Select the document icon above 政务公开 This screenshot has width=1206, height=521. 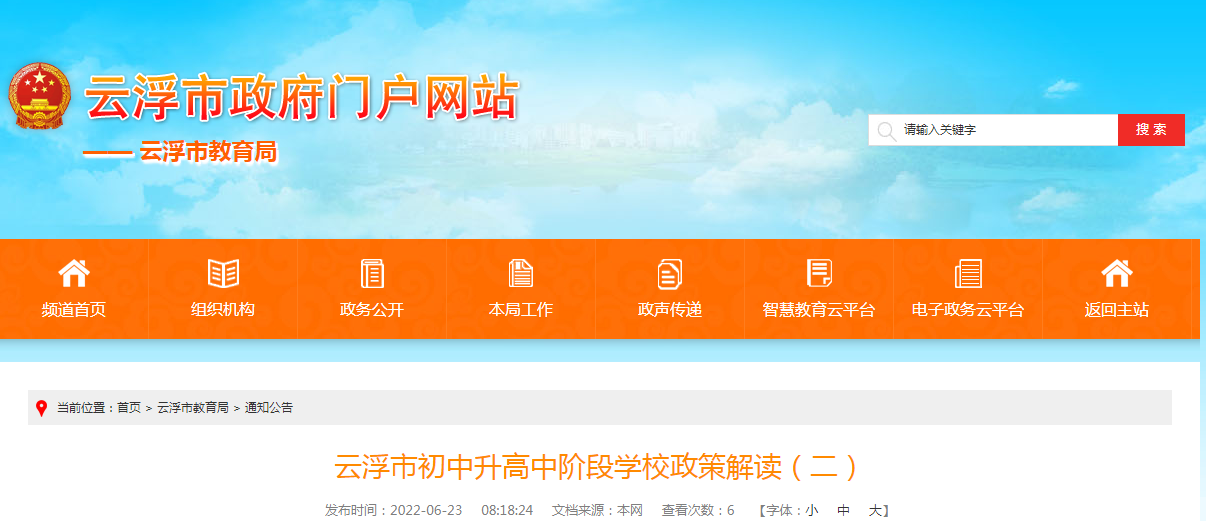[372, 273]
